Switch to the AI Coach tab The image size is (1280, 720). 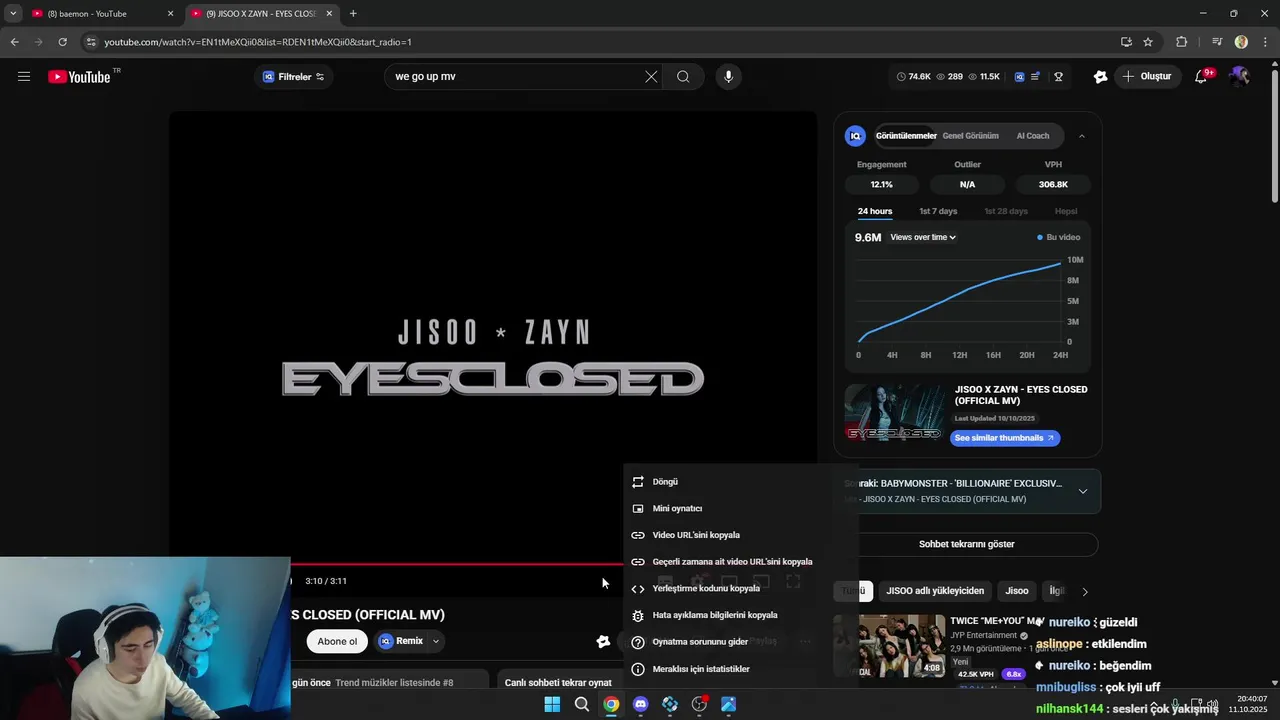click(1033, 136)
